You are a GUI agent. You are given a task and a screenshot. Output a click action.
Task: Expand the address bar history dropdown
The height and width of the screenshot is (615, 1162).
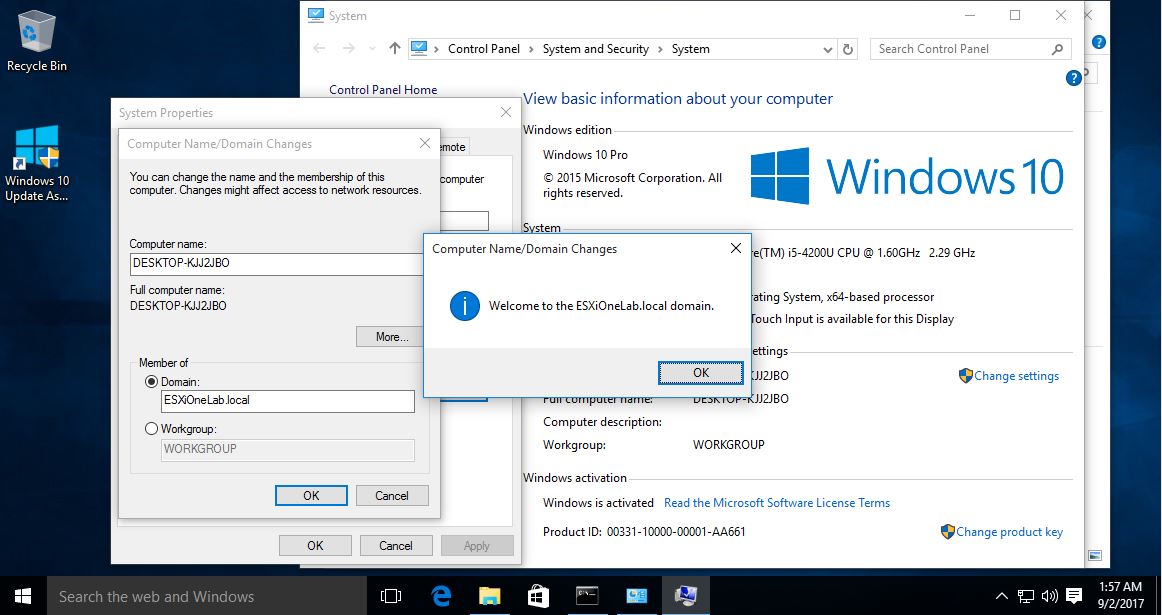[x=828, y=50]
